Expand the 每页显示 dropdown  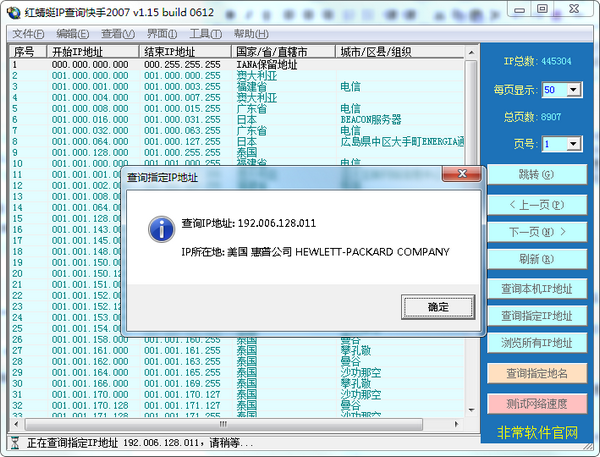(x=573, y=90)
